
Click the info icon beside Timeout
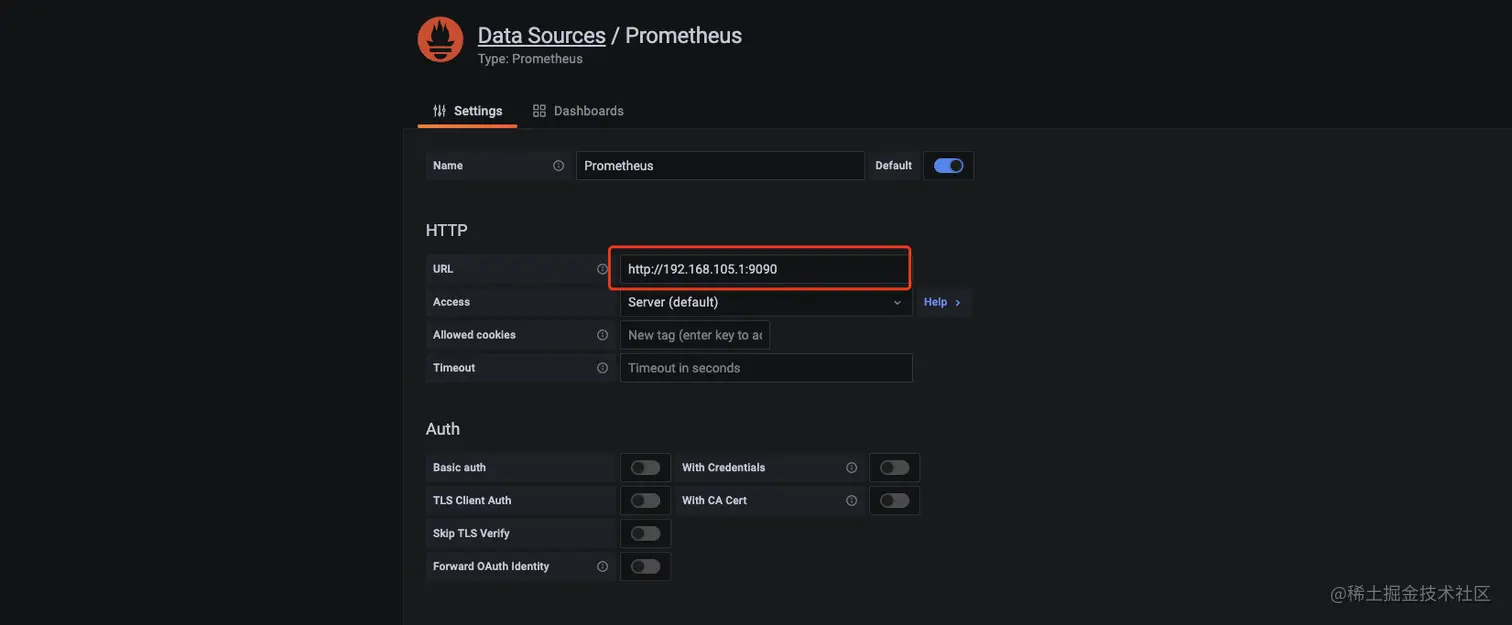click(602, 368)
